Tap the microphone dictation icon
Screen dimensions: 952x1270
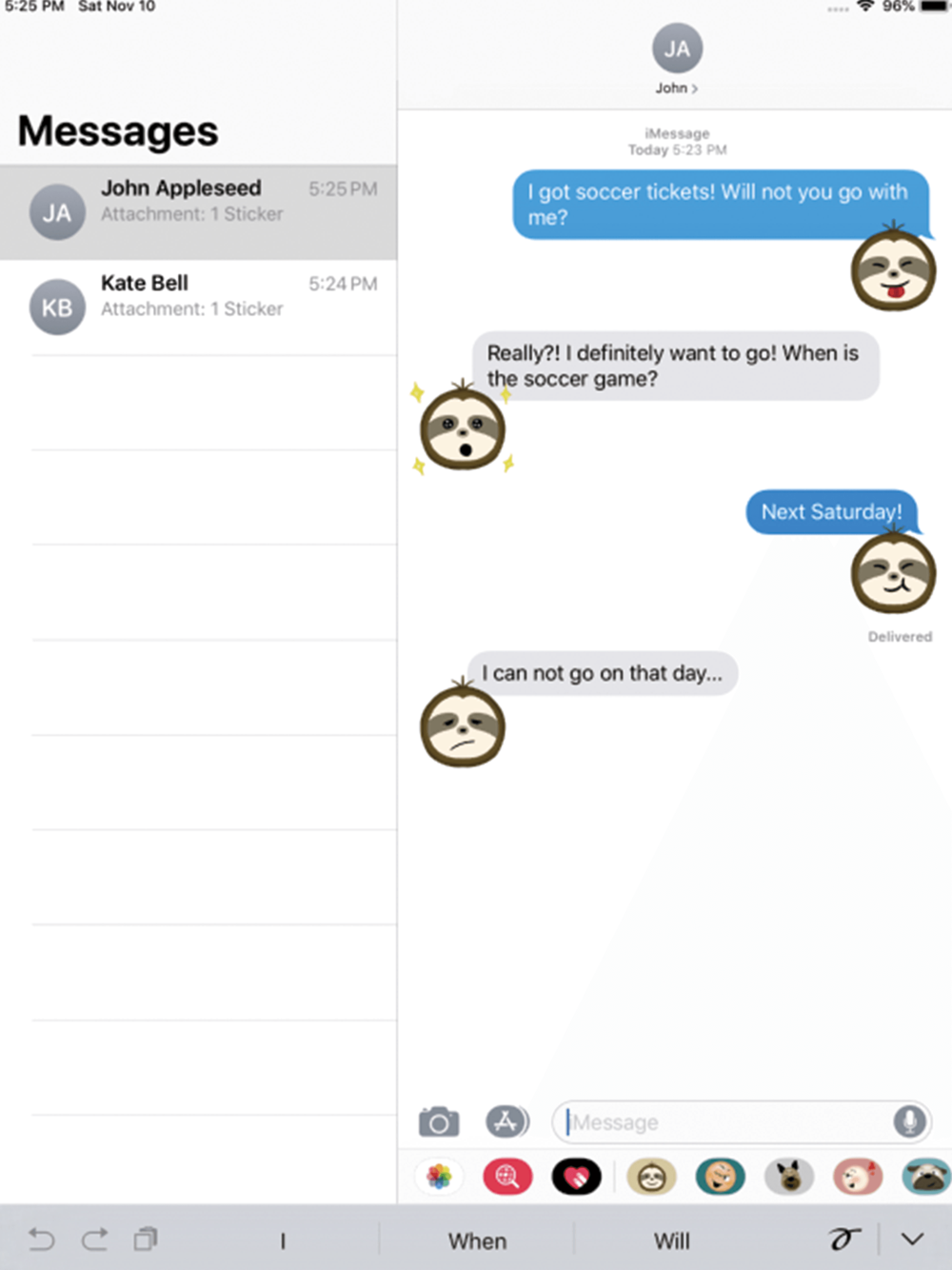909,1121
